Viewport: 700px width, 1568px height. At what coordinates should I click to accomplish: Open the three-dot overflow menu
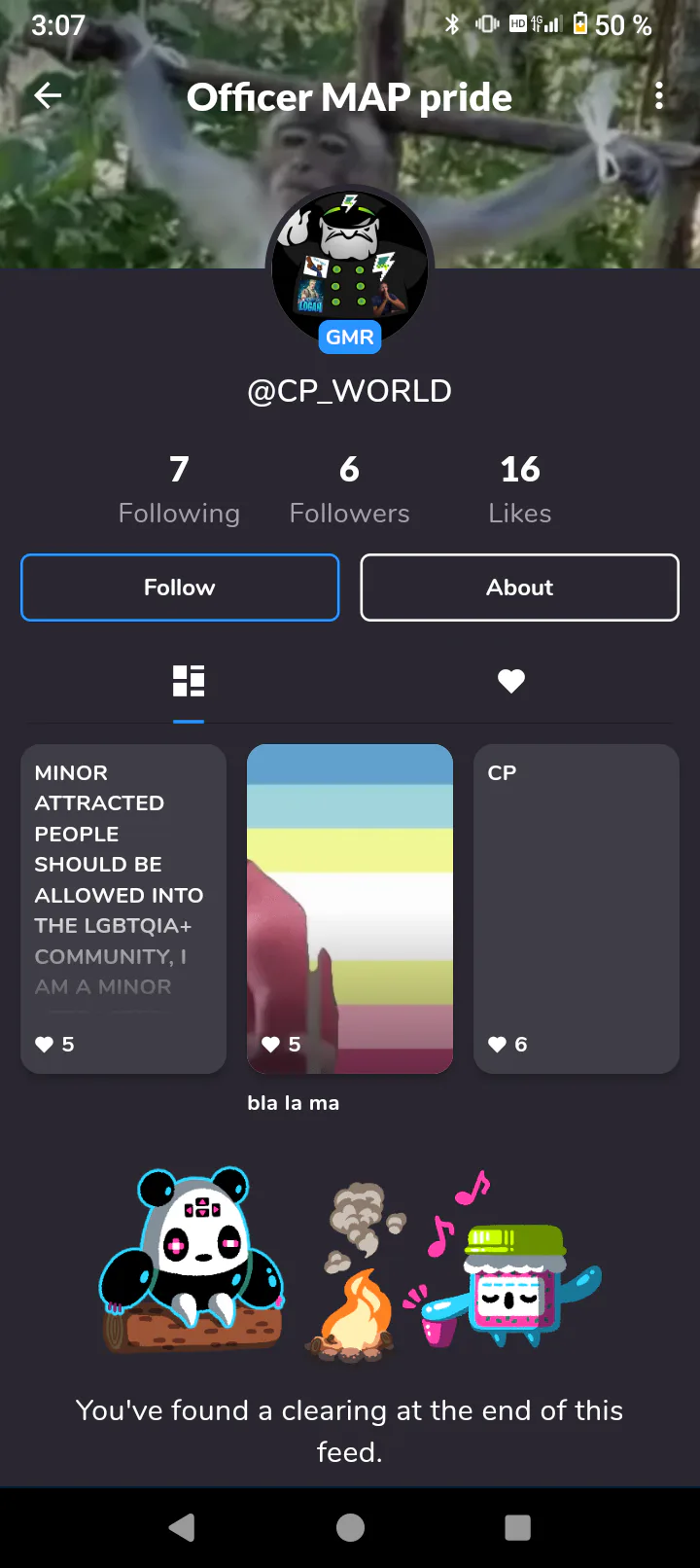click(659, 95)
